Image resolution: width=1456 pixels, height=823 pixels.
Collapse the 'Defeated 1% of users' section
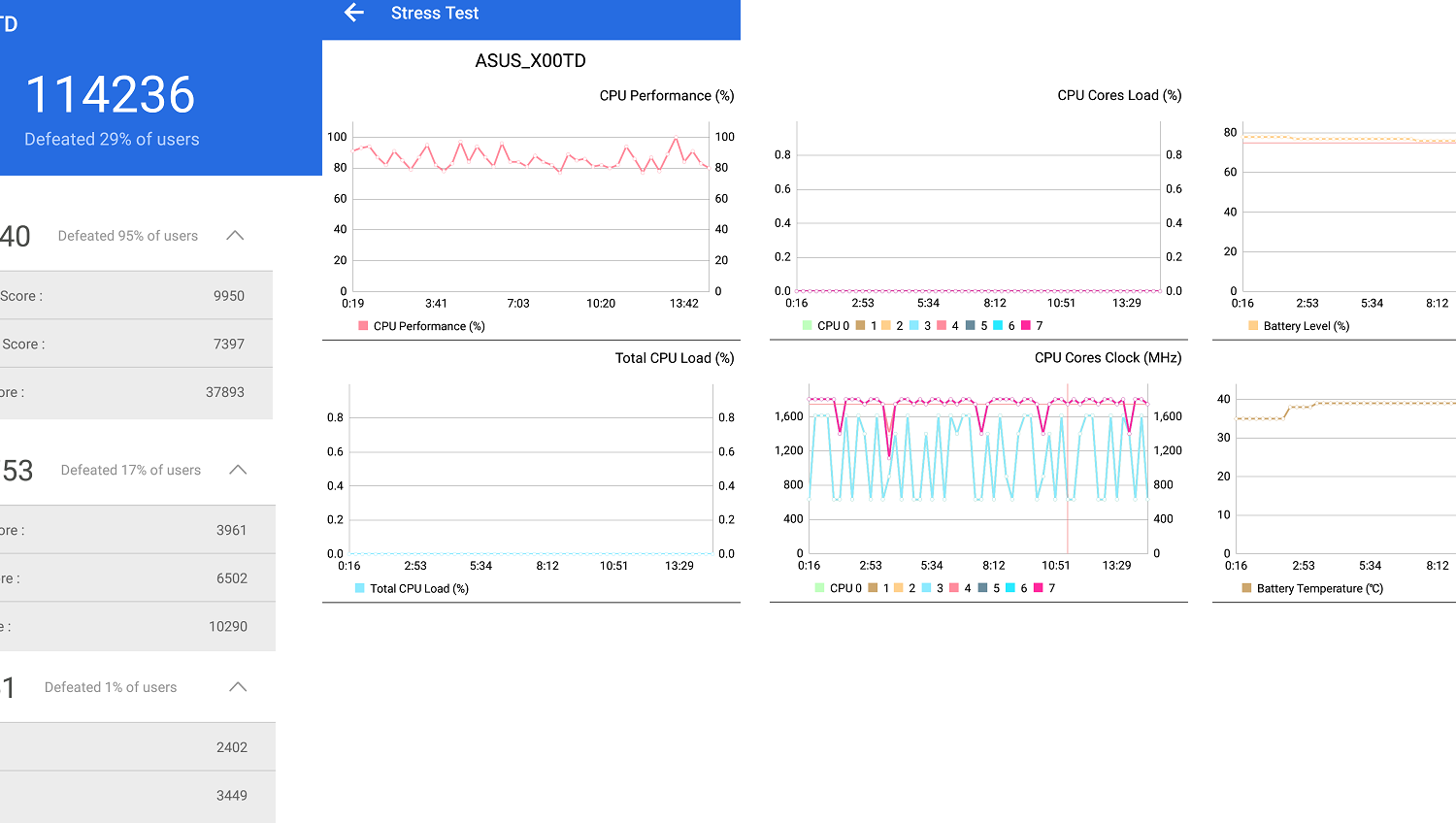[238, 687]
